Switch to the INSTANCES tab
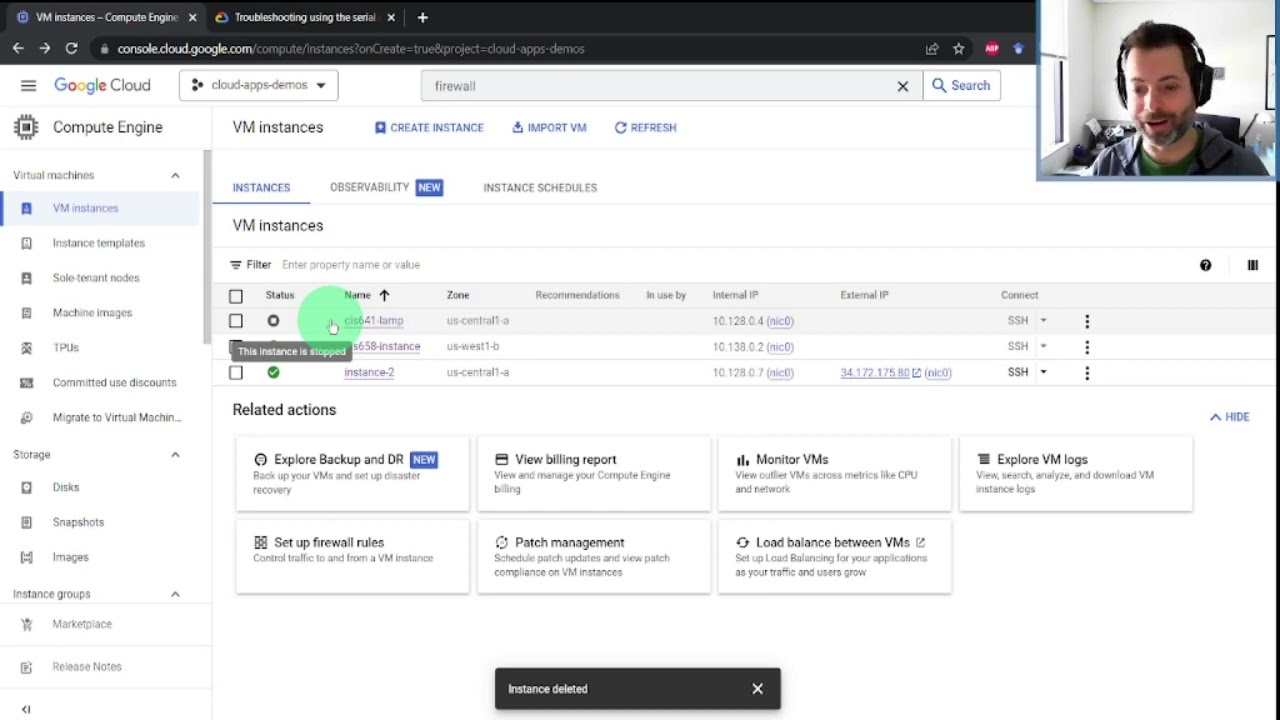 [x=261, y=188]
